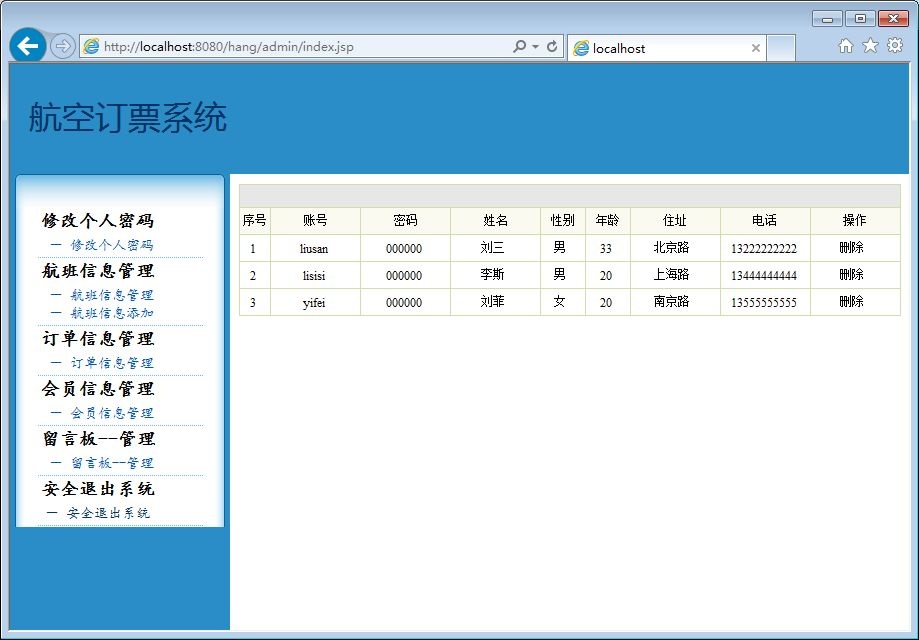Click the 密码 column header

405,220
